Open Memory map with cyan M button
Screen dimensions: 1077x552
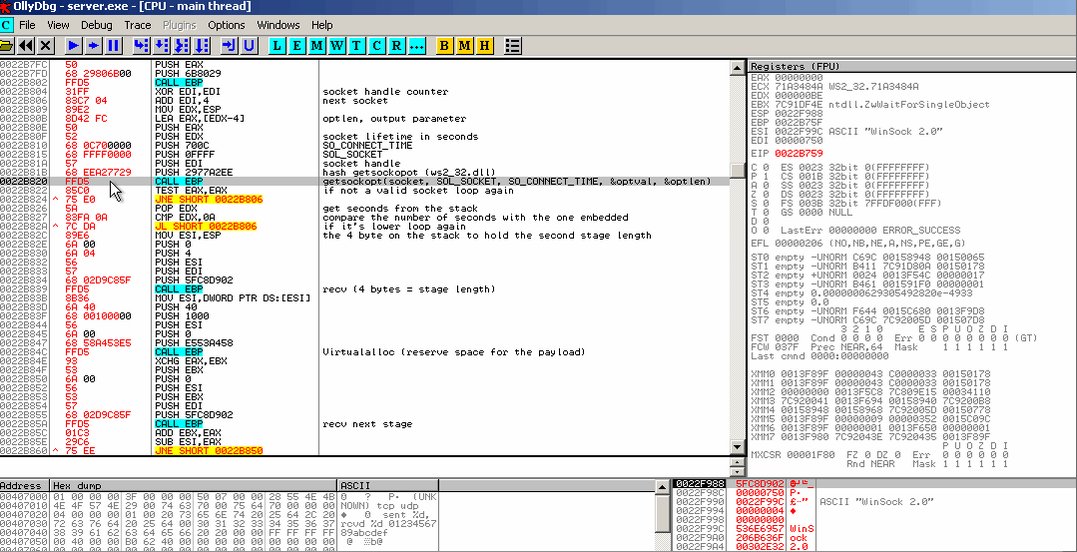click(x=317, y=46)
